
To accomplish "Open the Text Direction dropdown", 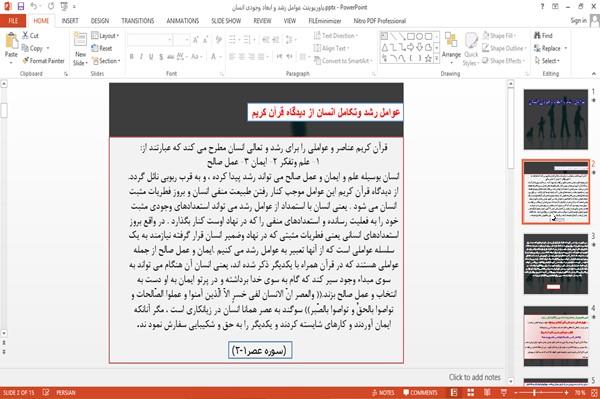I will (x=336, y=36).
